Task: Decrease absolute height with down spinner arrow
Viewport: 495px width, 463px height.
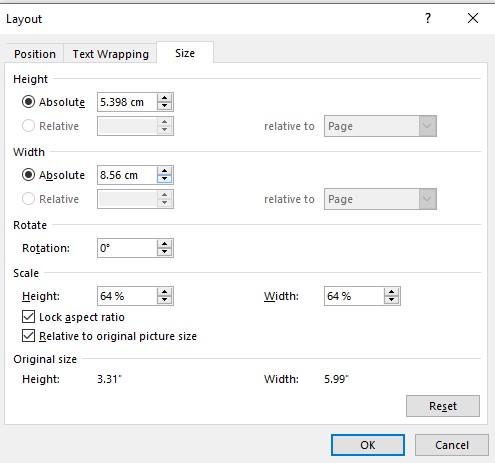Action: point(164,106)
